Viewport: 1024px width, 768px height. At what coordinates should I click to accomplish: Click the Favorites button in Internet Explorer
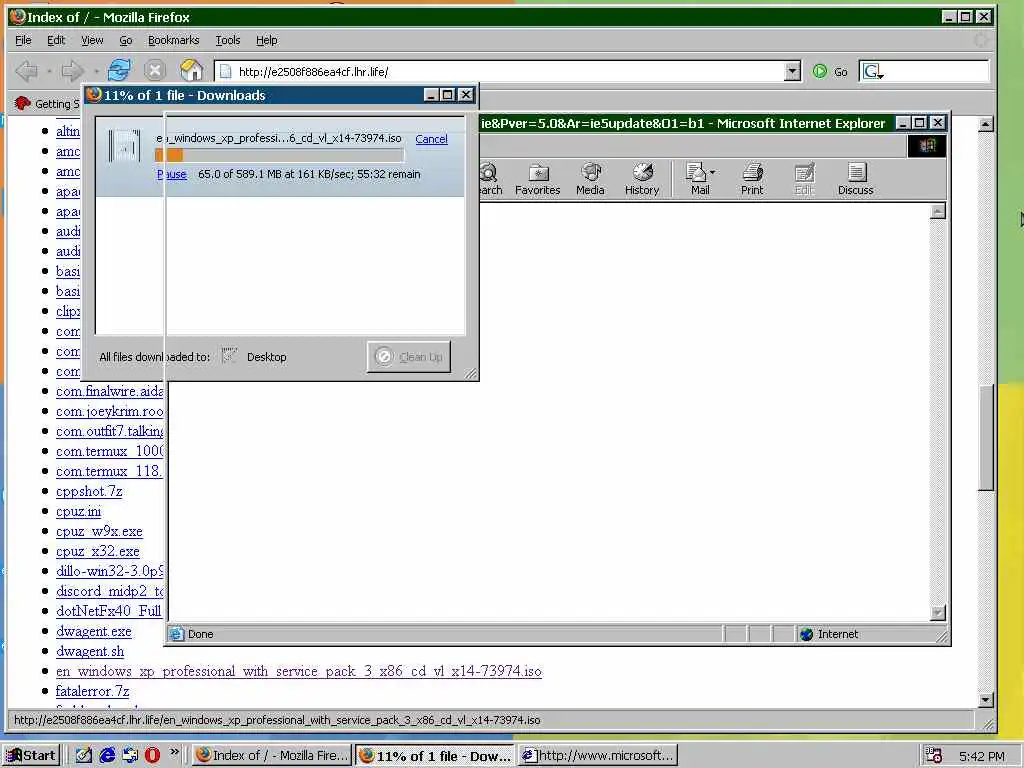tap(537, 179)
